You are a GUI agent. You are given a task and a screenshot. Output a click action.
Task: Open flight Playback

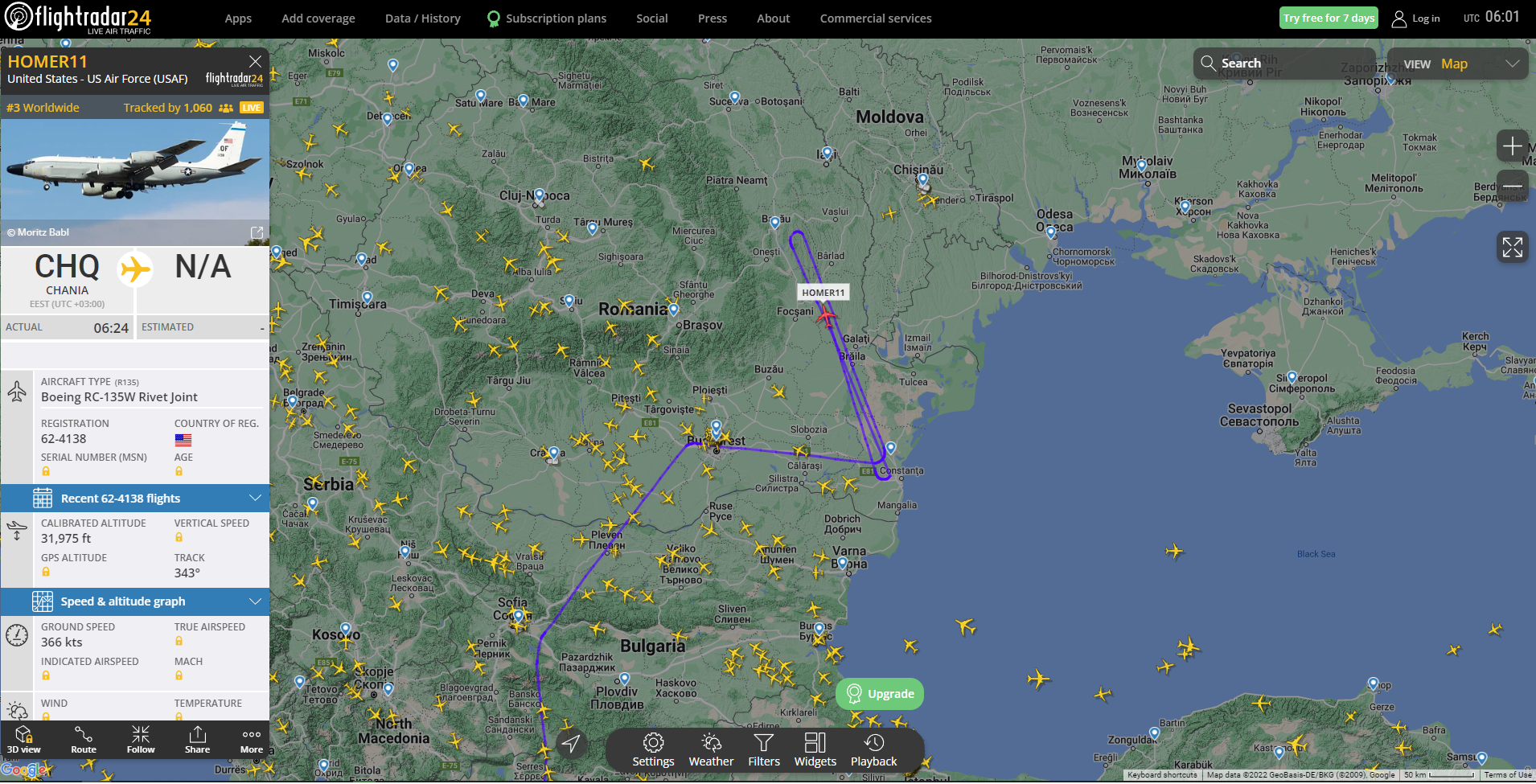click(x=874, y=750)
